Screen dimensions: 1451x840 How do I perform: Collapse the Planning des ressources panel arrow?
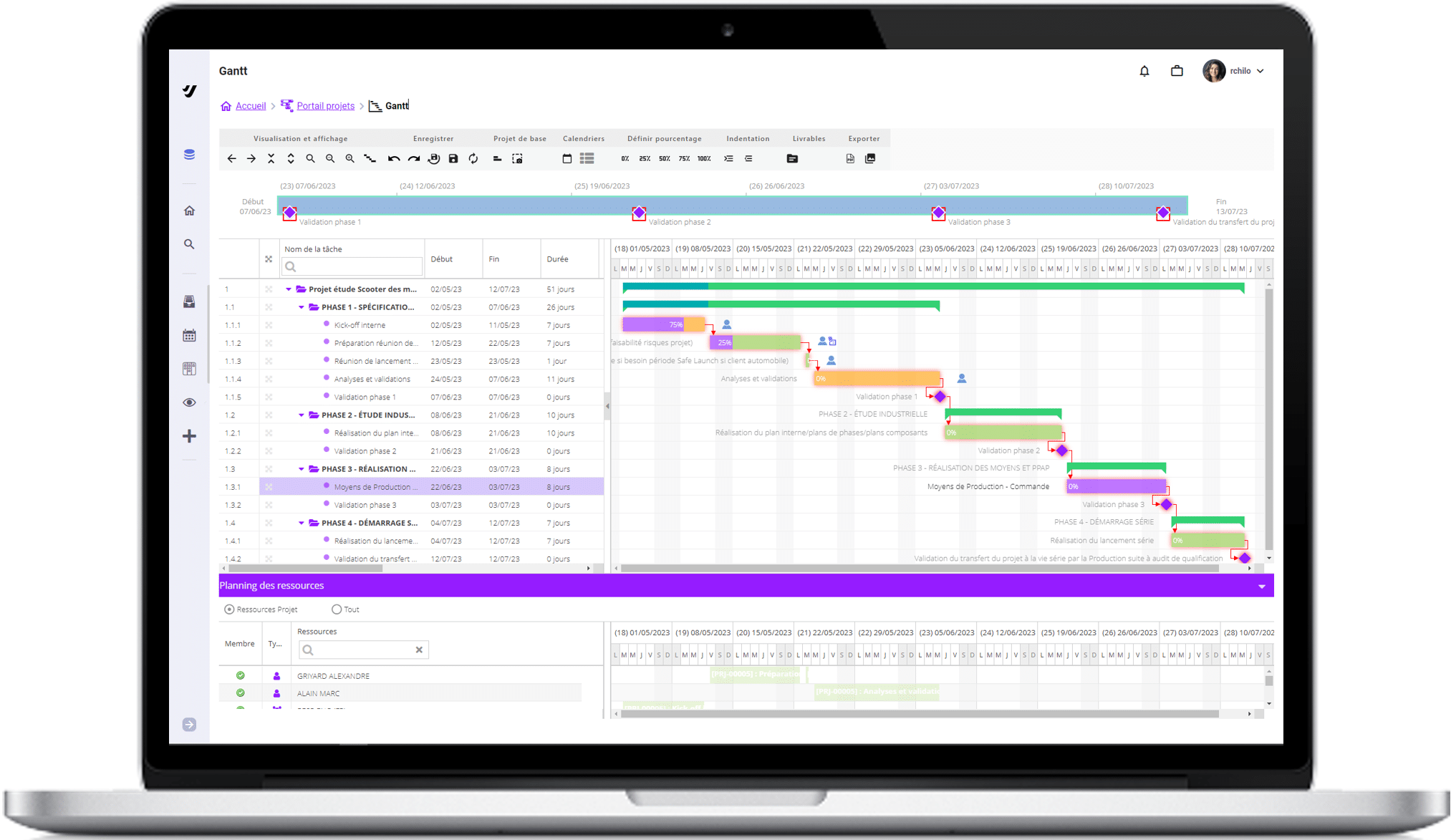coord(1262,586)
